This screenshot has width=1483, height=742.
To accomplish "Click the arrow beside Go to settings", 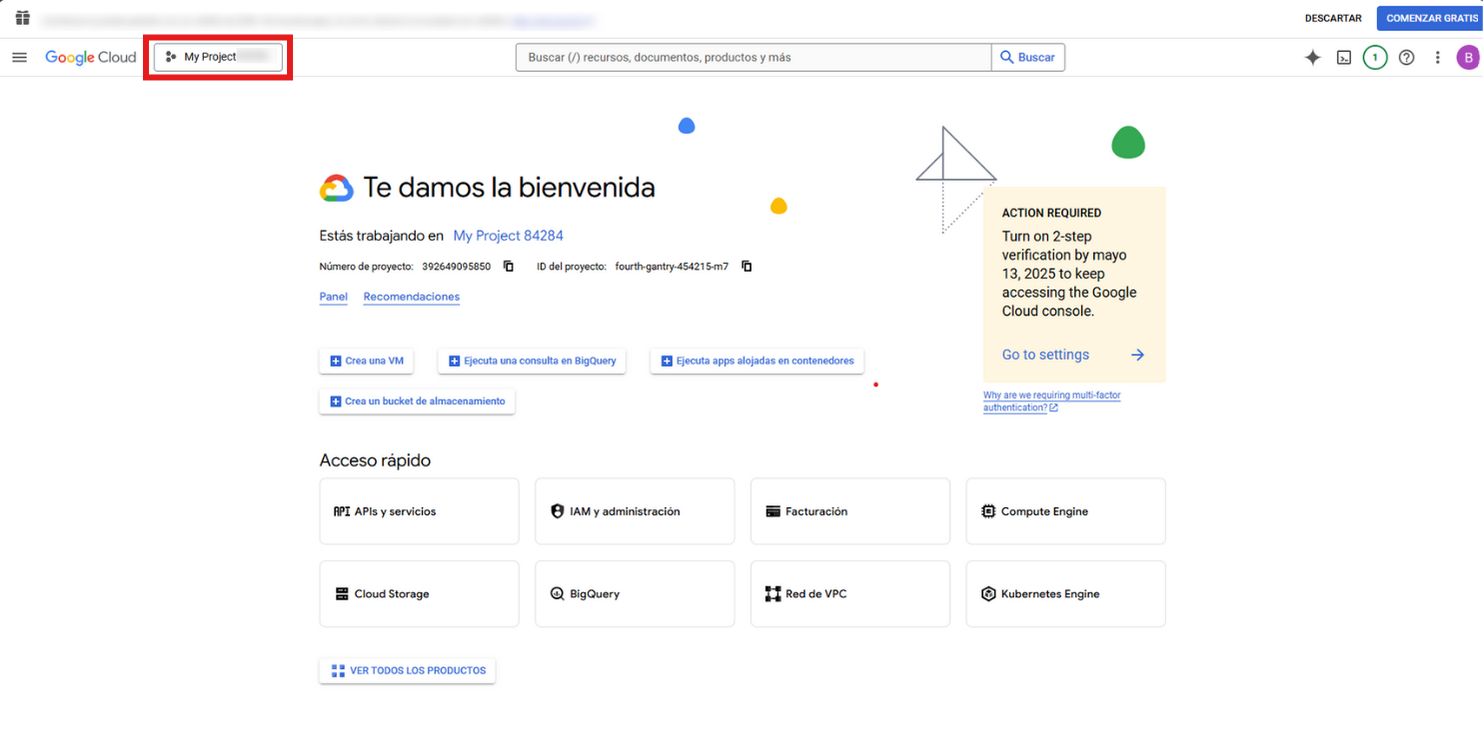I will pyautogui.click(x=1137, y=355).
